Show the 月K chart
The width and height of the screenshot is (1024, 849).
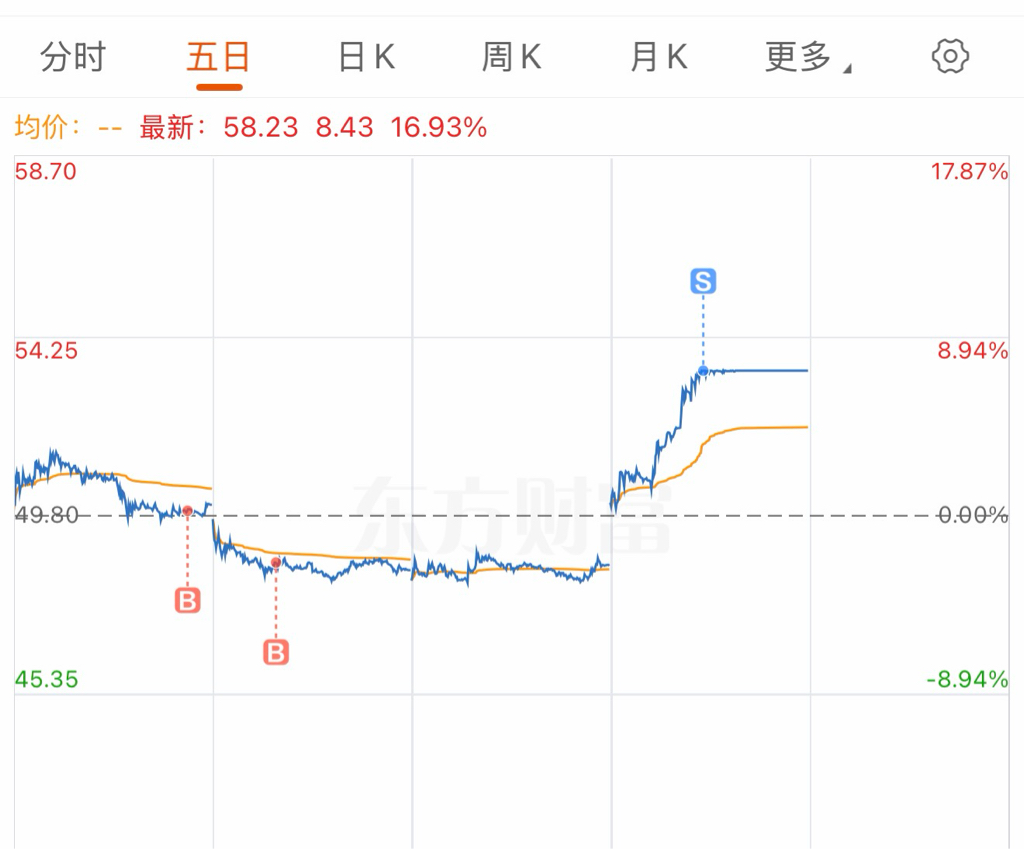tap(658, 57)
